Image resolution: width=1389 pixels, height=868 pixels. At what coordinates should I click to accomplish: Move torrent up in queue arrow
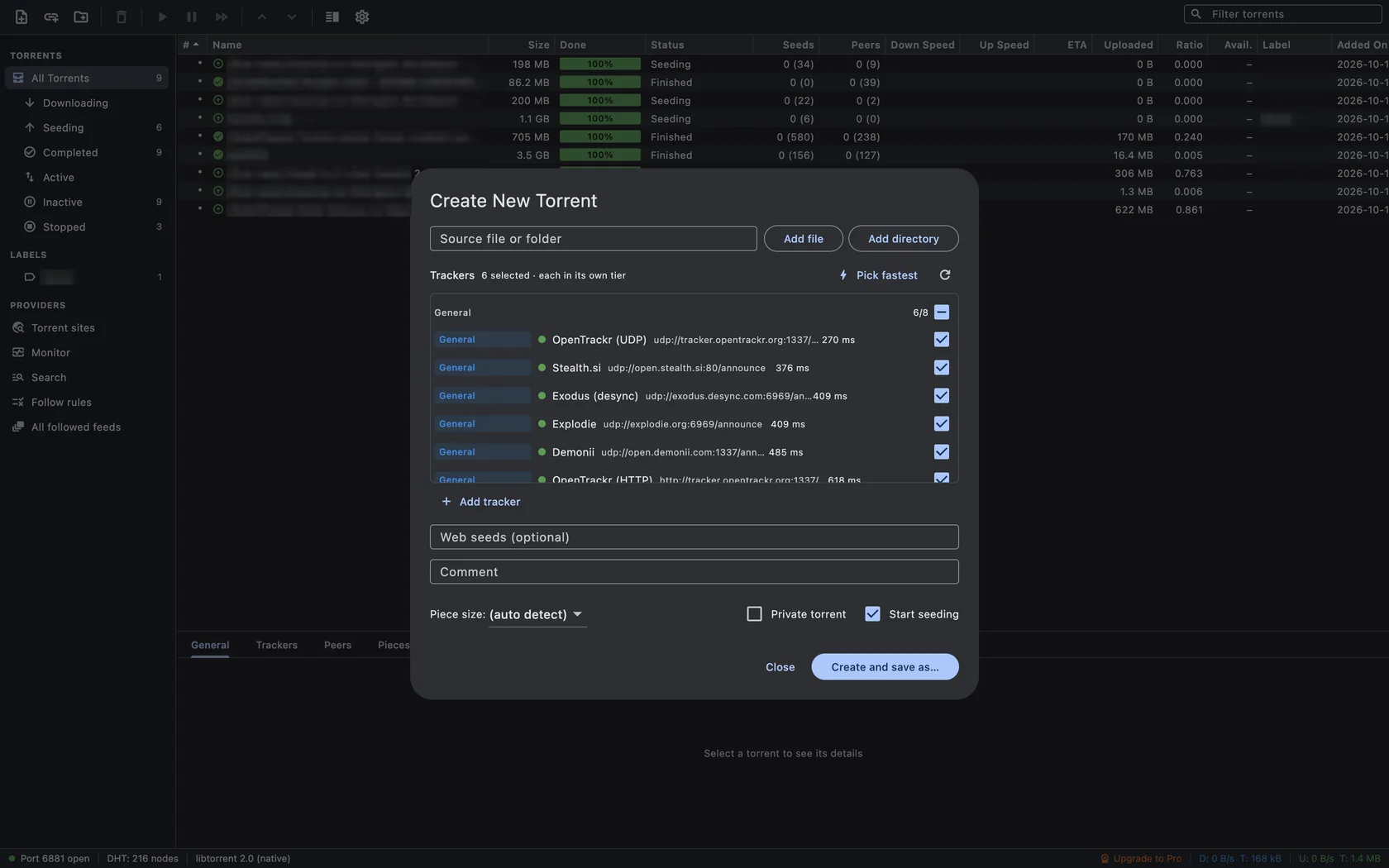click(x=262, y=17)
